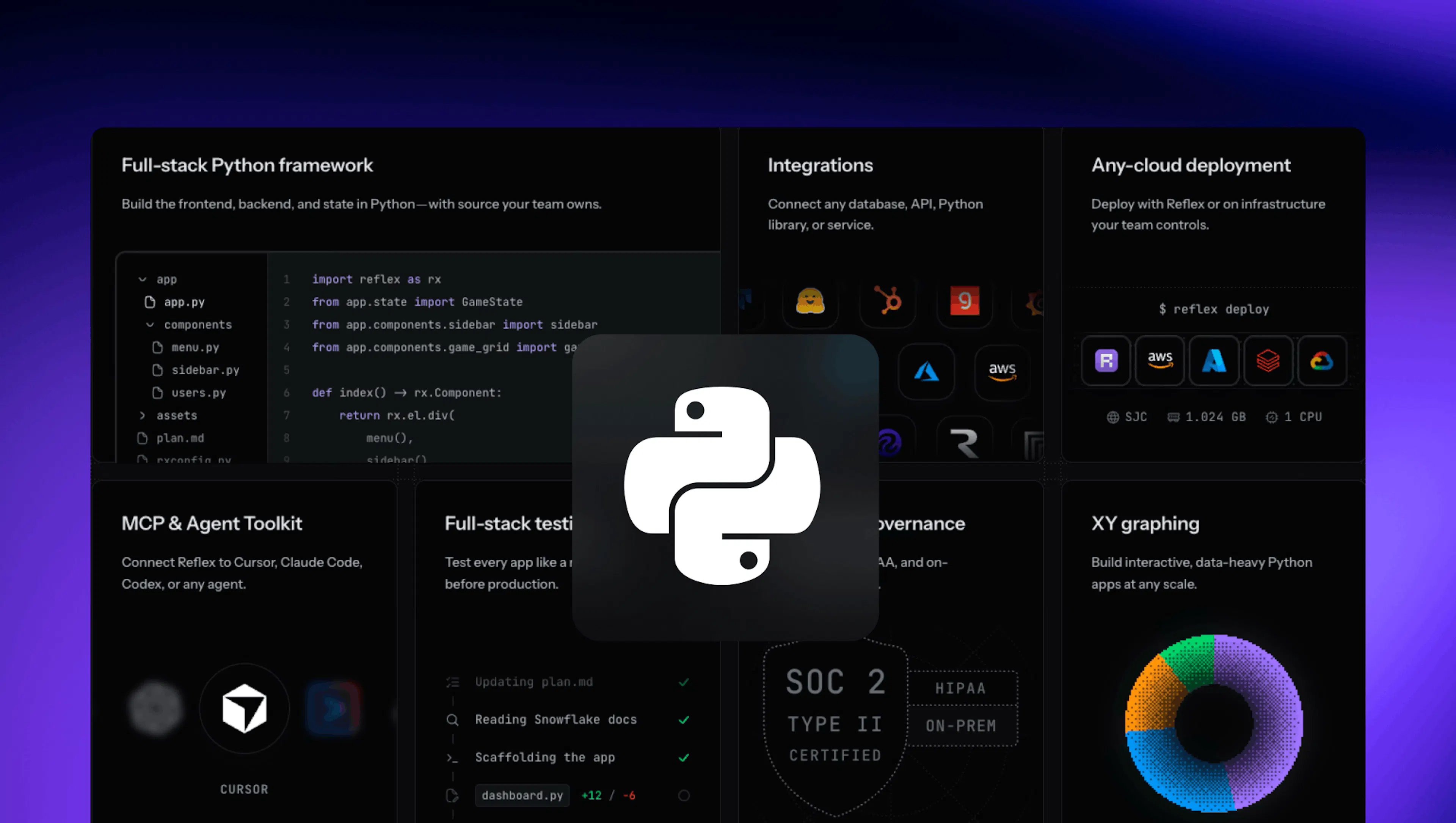Click the ON-PREM badge
The image size is (1456, 823).
point(963,725)
